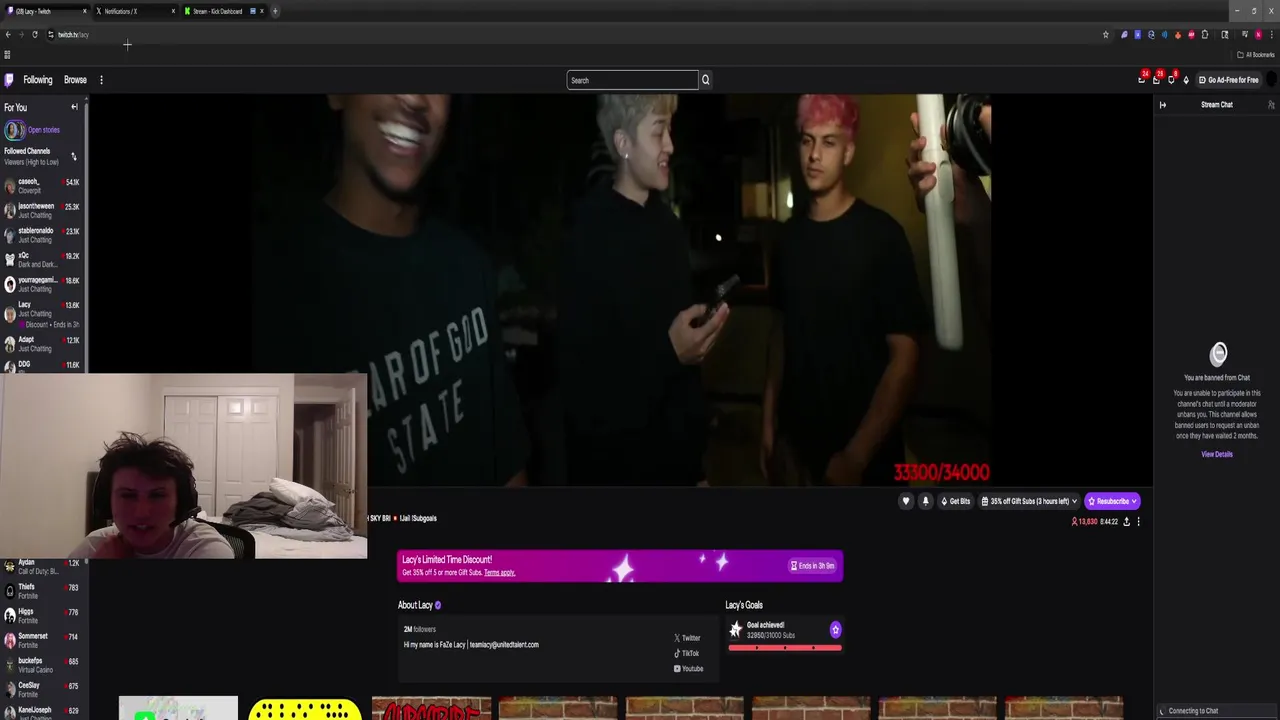Open the buckefps channel in sidebar
Viewport: 1280px width, 720px height.
pyautogui.click(x=42, y=665)
